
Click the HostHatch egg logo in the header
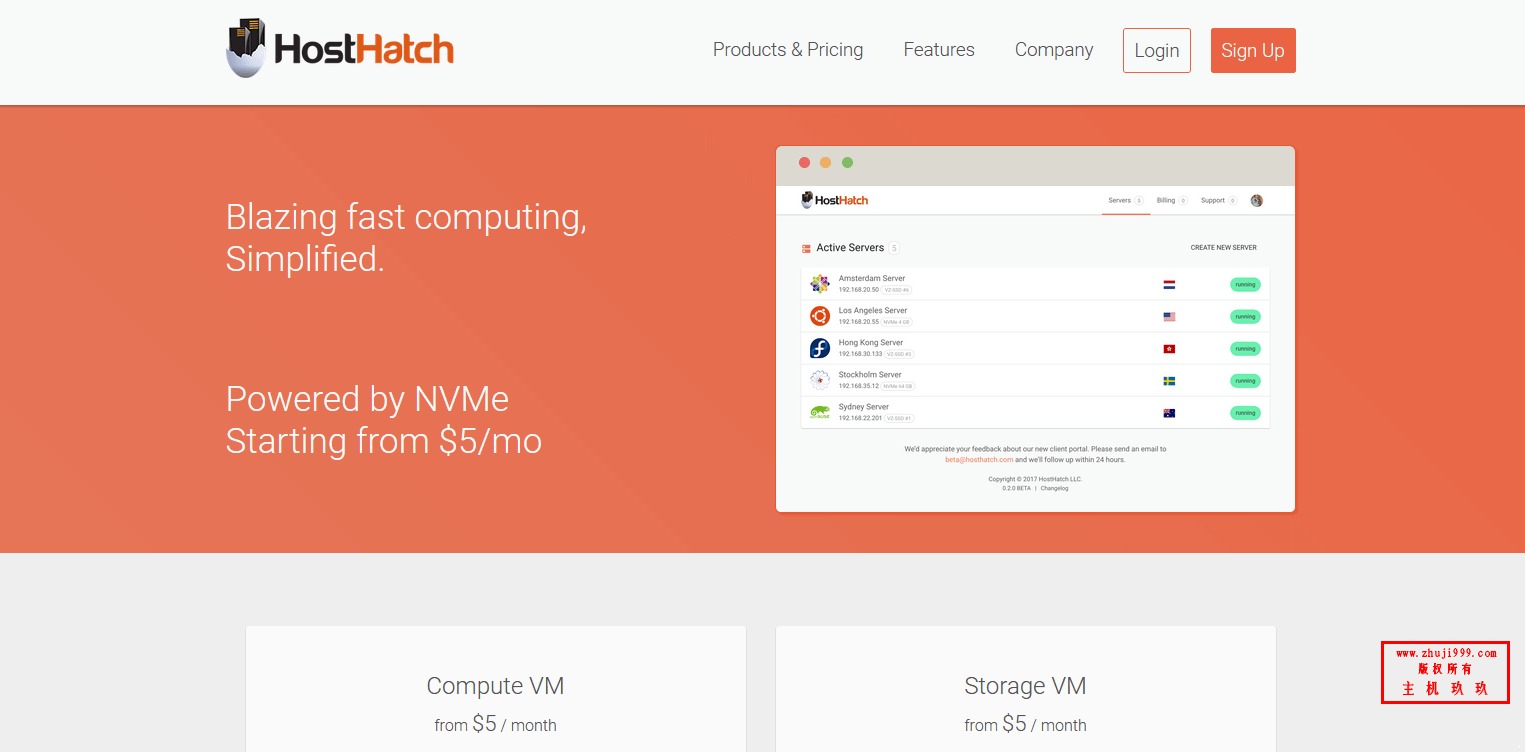(x=340, y=48)
